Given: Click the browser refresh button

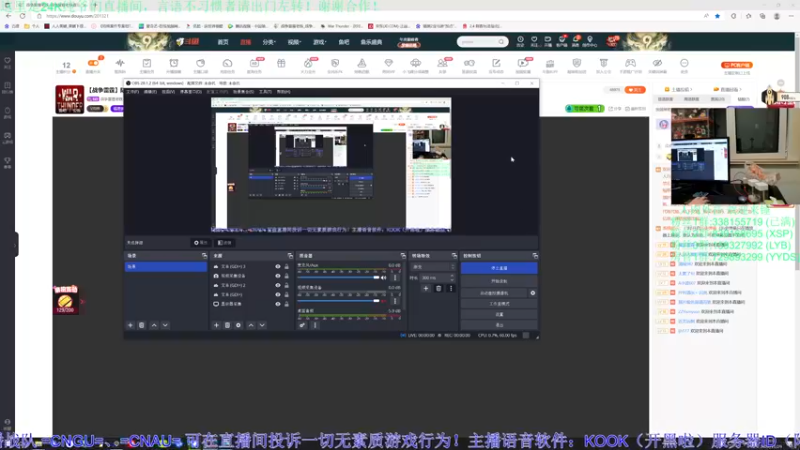Looking at the screenshot, I should click(x=22, y=16).
